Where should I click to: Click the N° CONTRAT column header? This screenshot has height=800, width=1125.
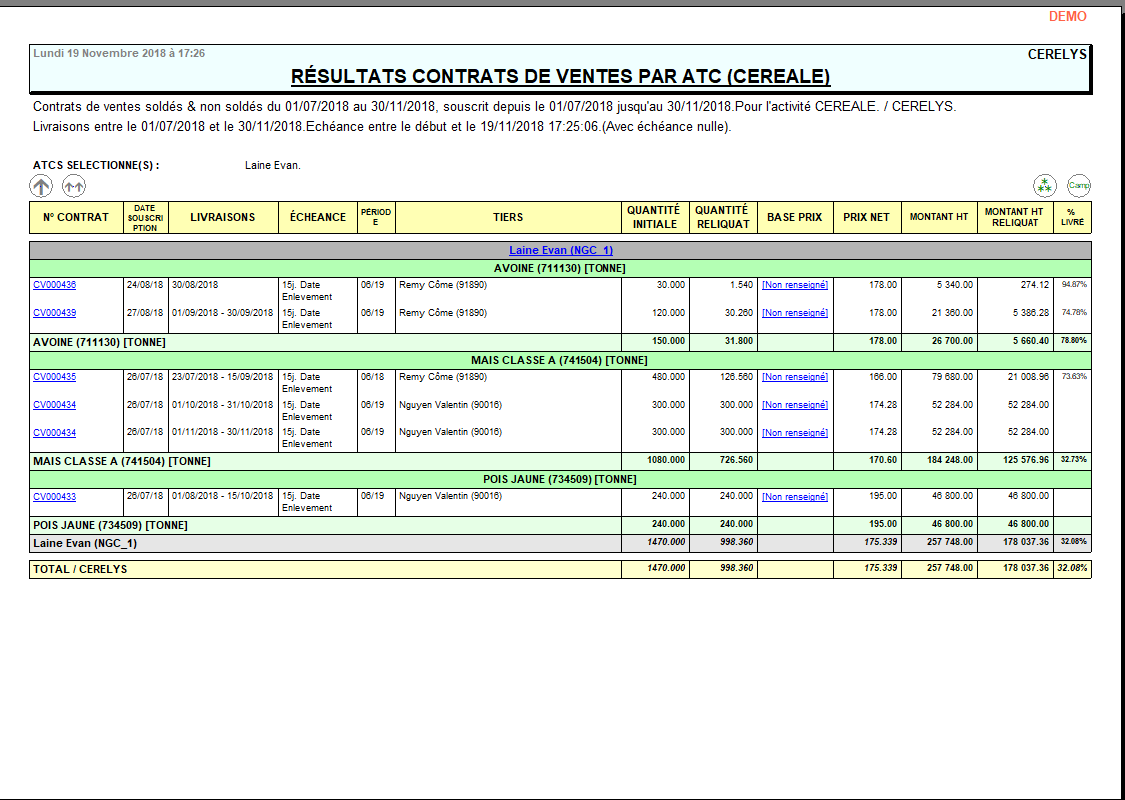(76, 217)
